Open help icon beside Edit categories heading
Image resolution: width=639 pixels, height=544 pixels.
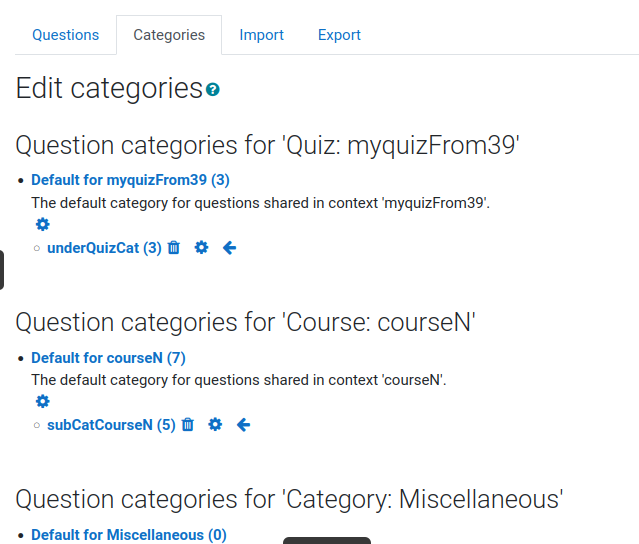point(213,89)
